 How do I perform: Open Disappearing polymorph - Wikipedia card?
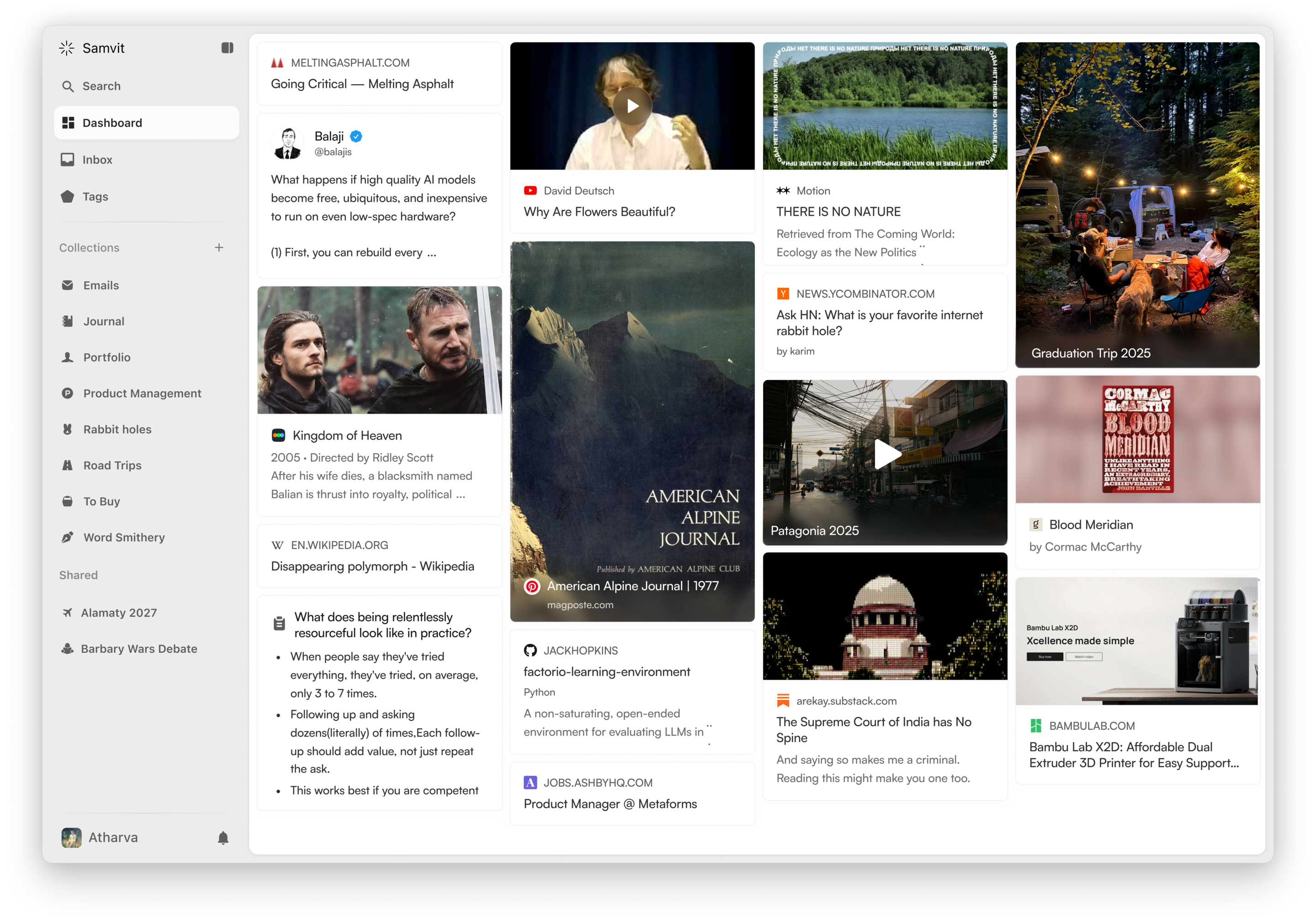(x=379, y=556)
